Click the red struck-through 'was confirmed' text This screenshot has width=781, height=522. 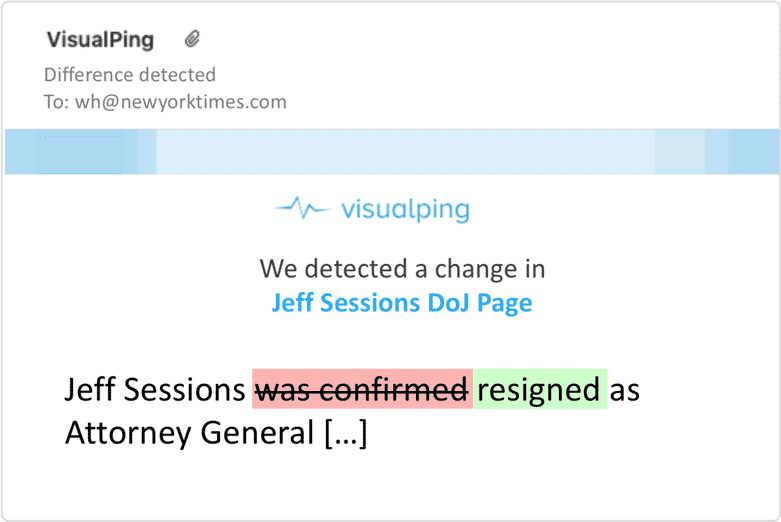pos(362,389)
